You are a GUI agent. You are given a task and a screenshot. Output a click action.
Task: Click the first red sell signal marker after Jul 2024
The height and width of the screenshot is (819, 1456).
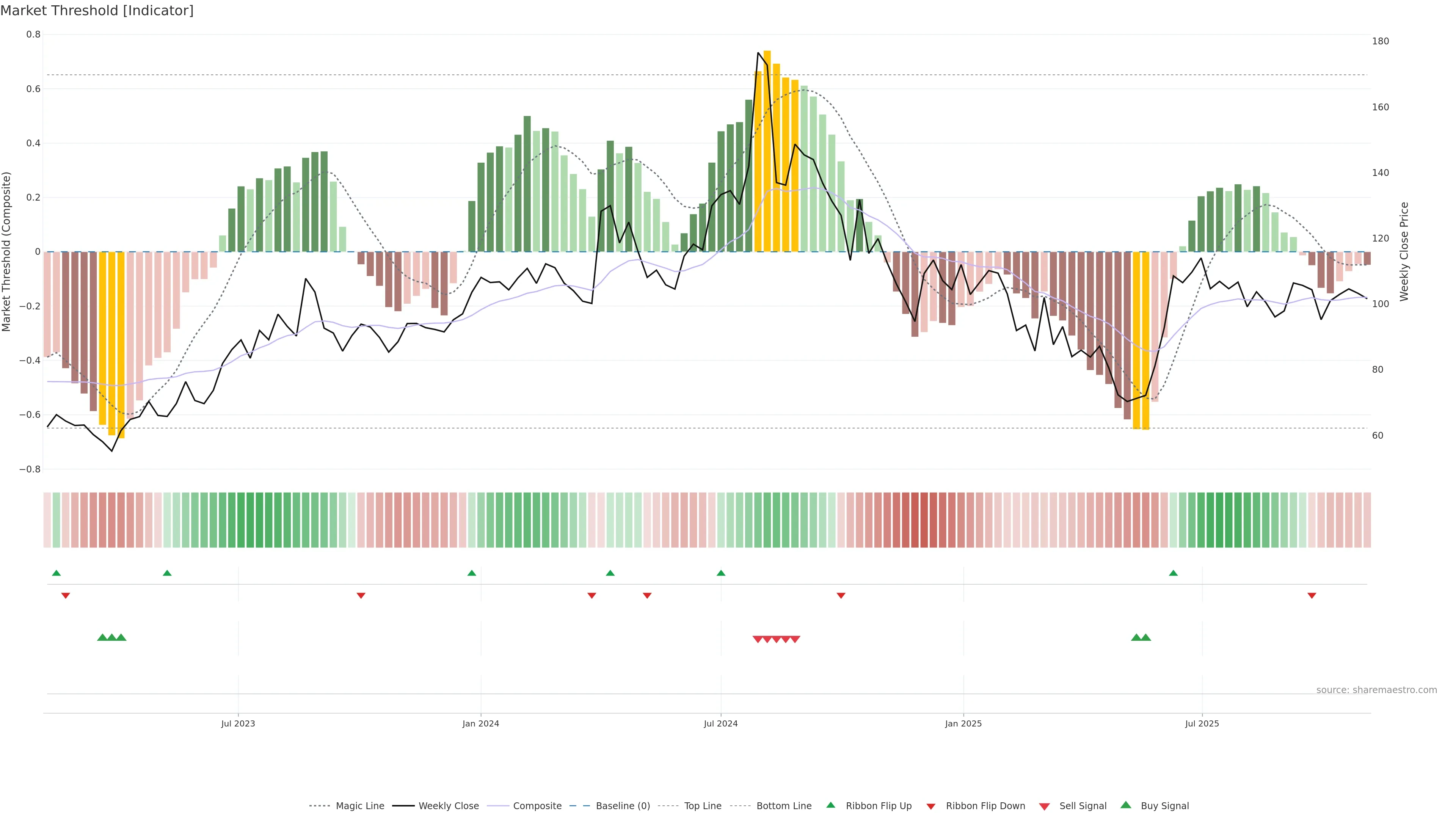click(758, 639)
